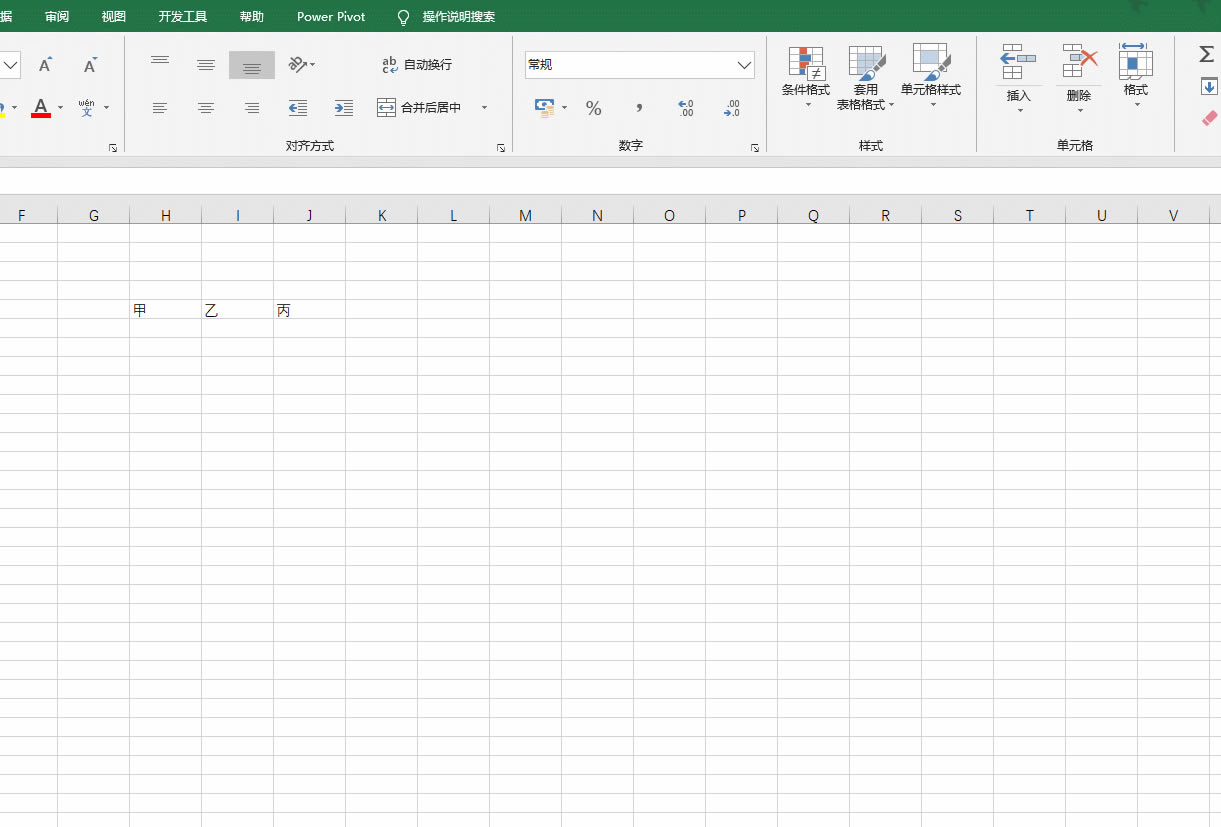
Task: Select column Q header
Action: [814, 215]
